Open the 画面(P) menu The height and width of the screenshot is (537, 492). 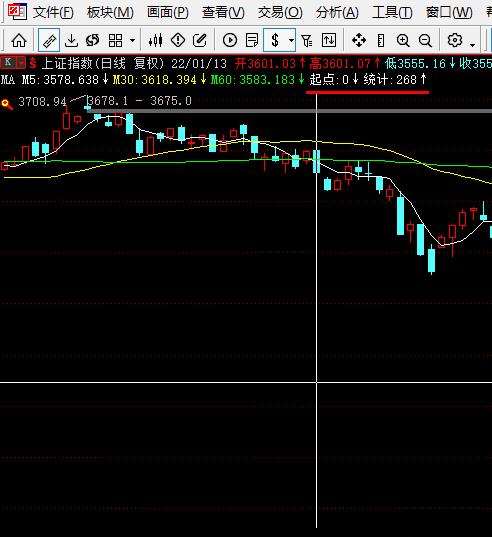click(x=168, y=13)
